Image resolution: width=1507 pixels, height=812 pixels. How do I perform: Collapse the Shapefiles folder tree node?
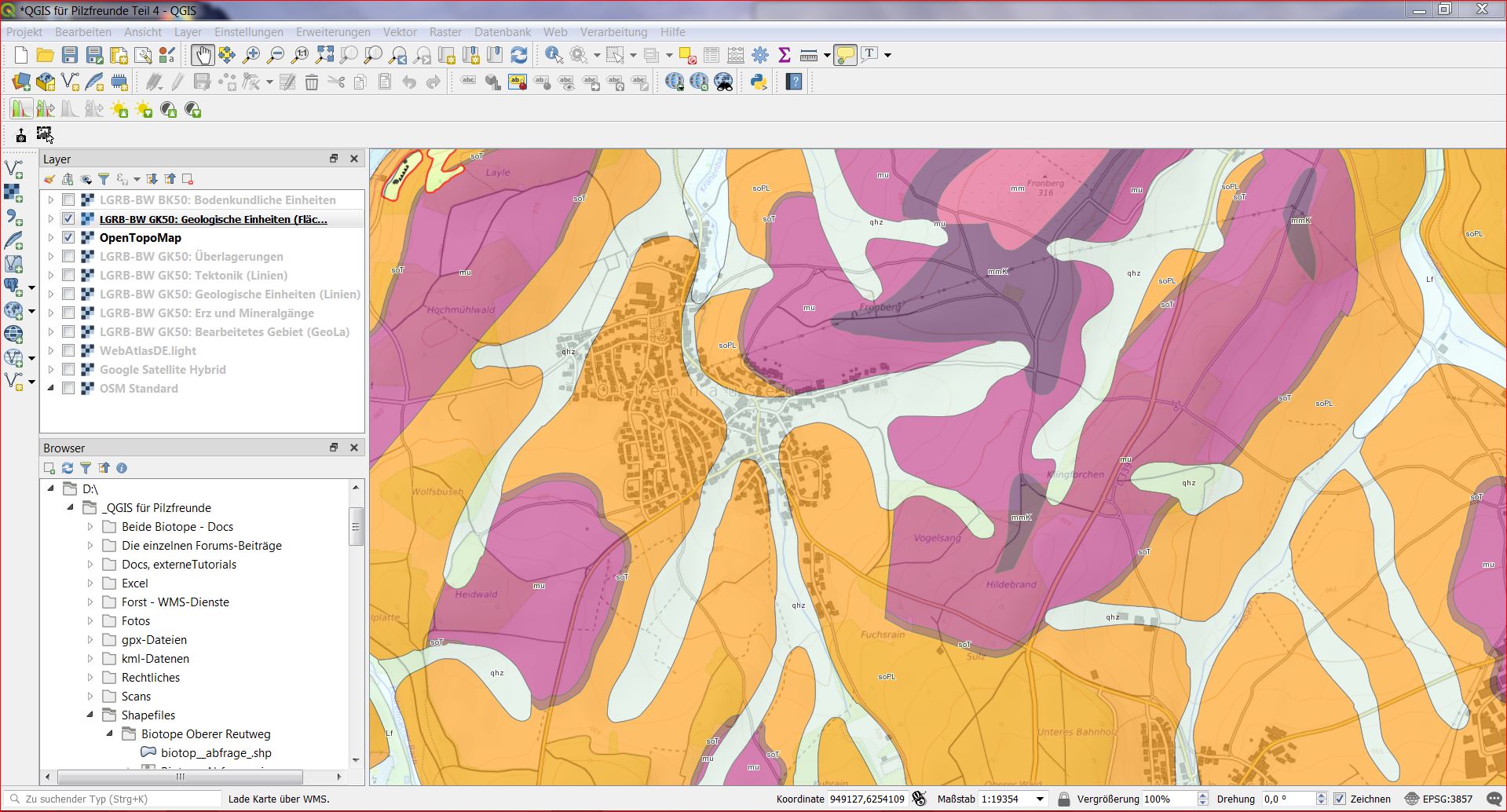pyautogui.click(x=90, y=715)
